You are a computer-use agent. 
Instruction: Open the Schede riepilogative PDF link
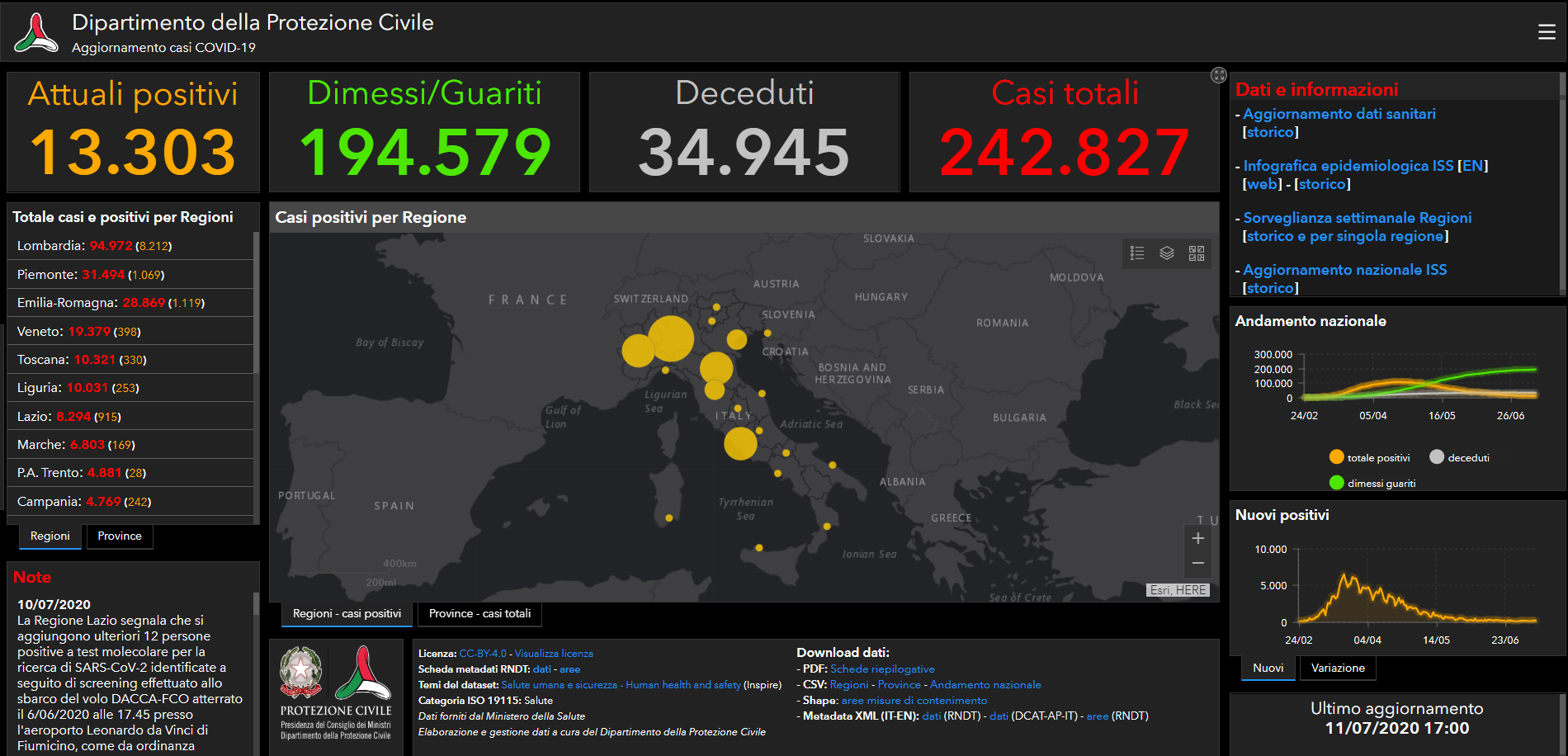(x=882, y=669)
